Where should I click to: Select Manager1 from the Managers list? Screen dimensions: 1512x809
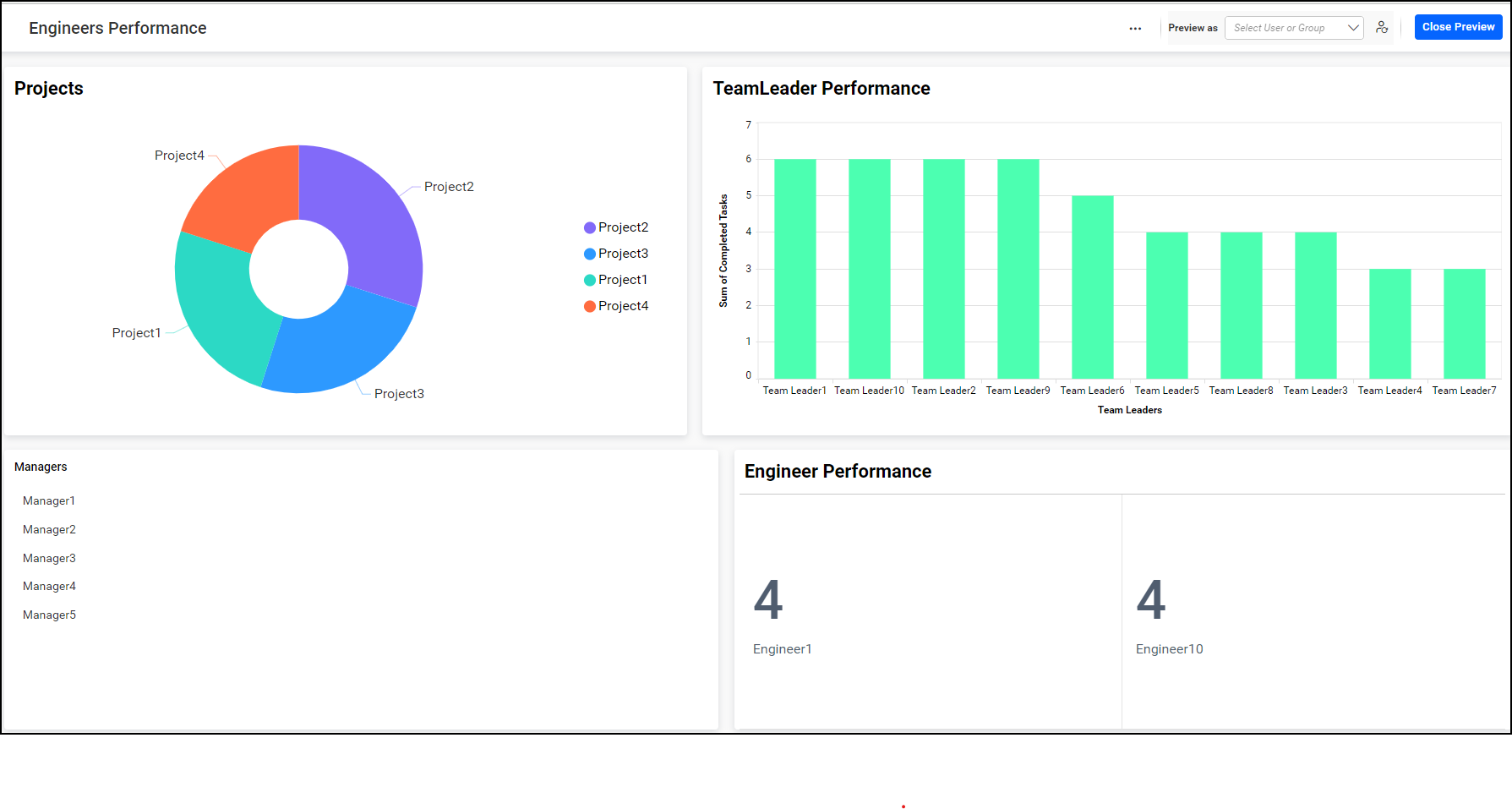tap(48, 500)
